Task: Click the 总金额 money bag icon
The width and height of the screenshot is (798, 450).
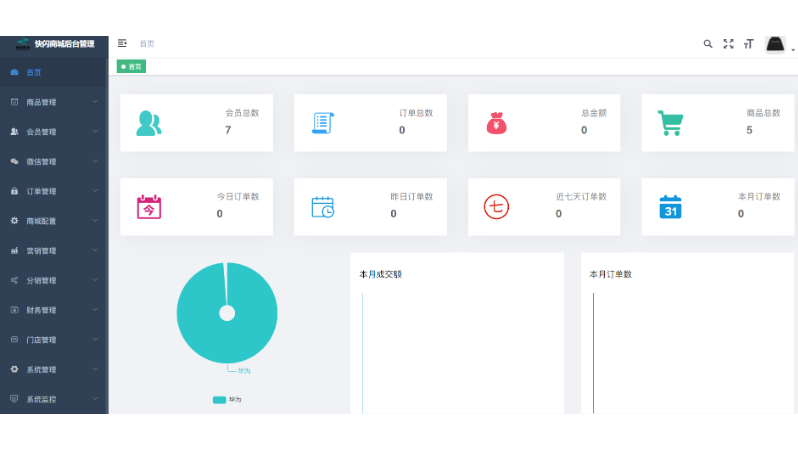Action: click(497, 123)
